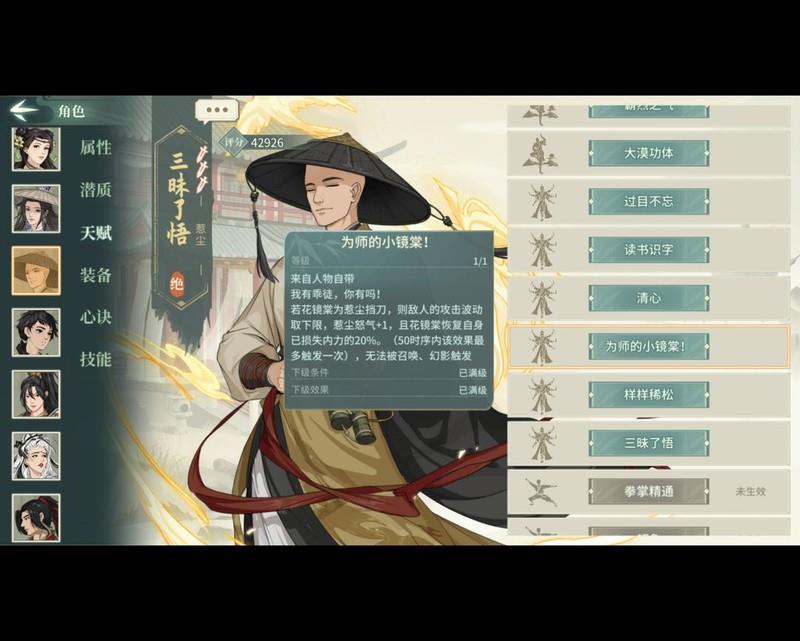This screenshot has height=641, width=800.
Task: Click the red 绝 rank seal
Action: [x=177, y=283]
